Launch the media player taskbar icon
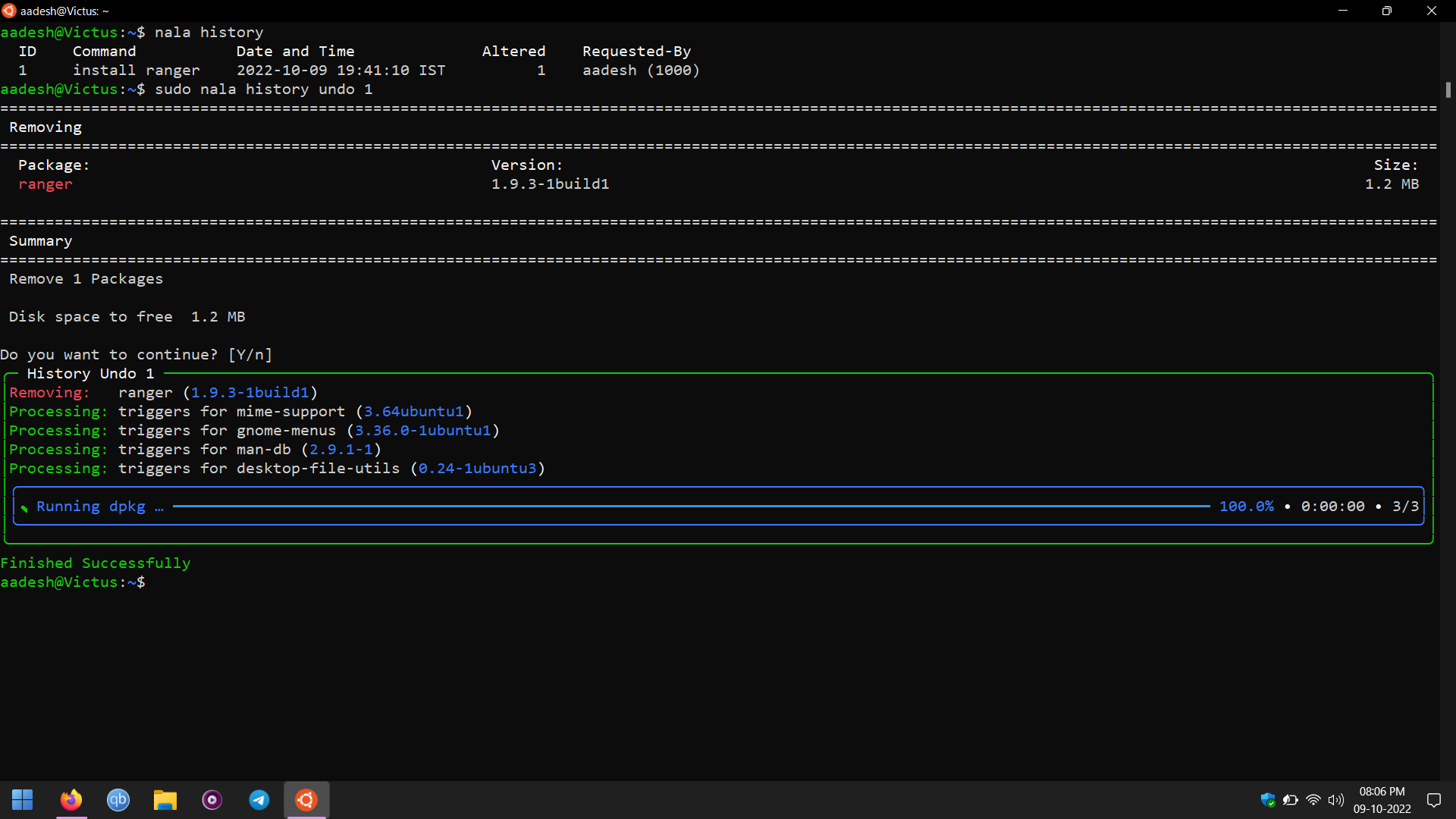 pyautogui.click(x=212, y=800)
